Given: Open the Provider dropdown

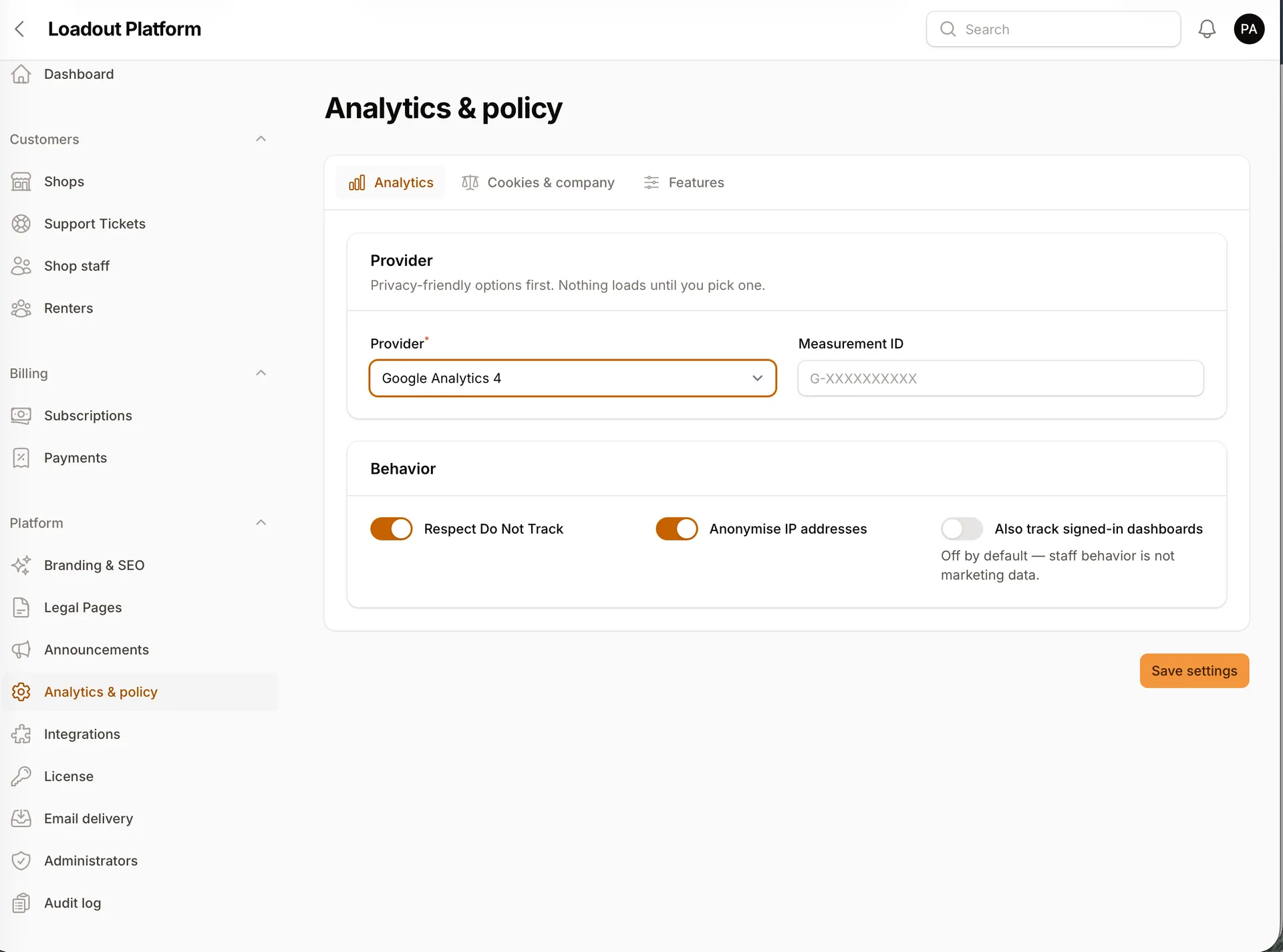Looking at the screenshot, I should coord(573,378).
